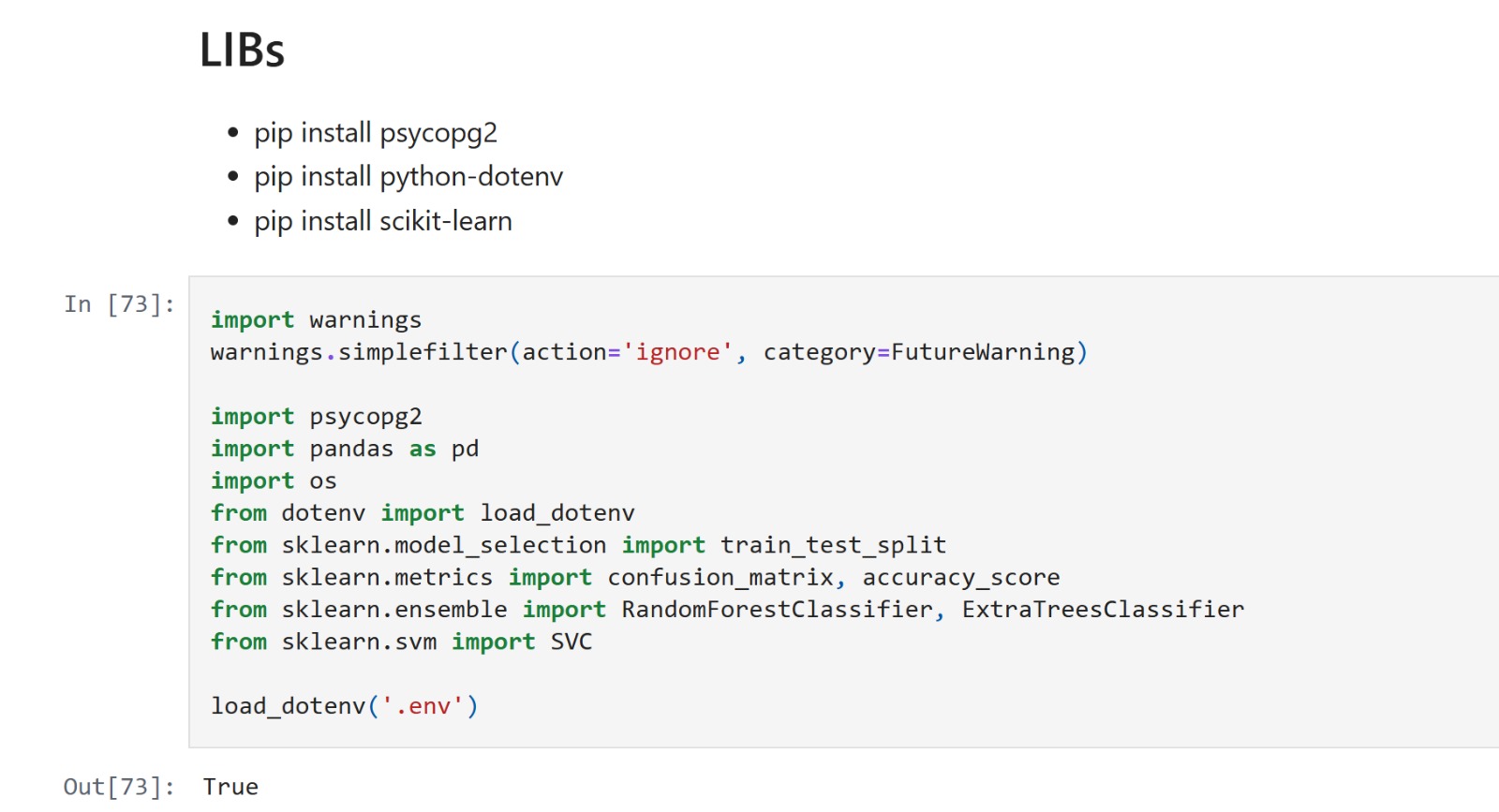The image size is (1499, 812).
Task: Click ExtraTreesClassifier in the ensemble import
Action: coord(1103,610)
